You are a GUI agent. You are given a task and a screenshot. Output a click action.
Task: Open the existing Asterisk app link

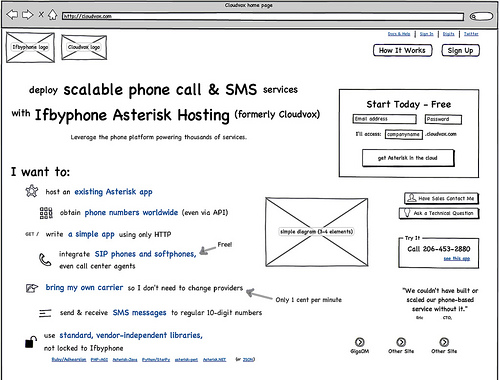click(x=113, y=192)
